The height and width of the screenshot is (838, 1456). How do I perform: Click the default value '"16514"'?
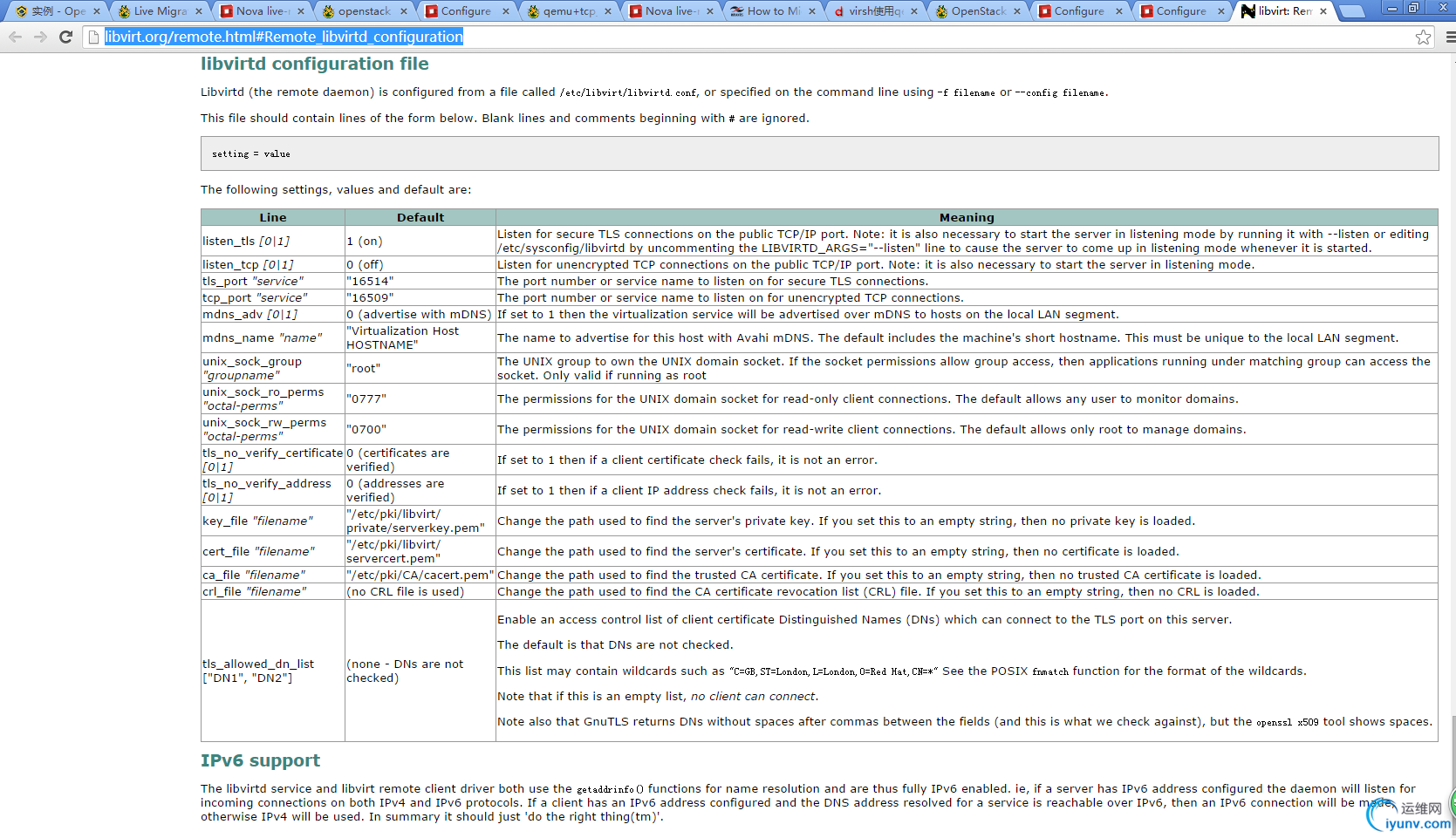[x=370, y=282]
